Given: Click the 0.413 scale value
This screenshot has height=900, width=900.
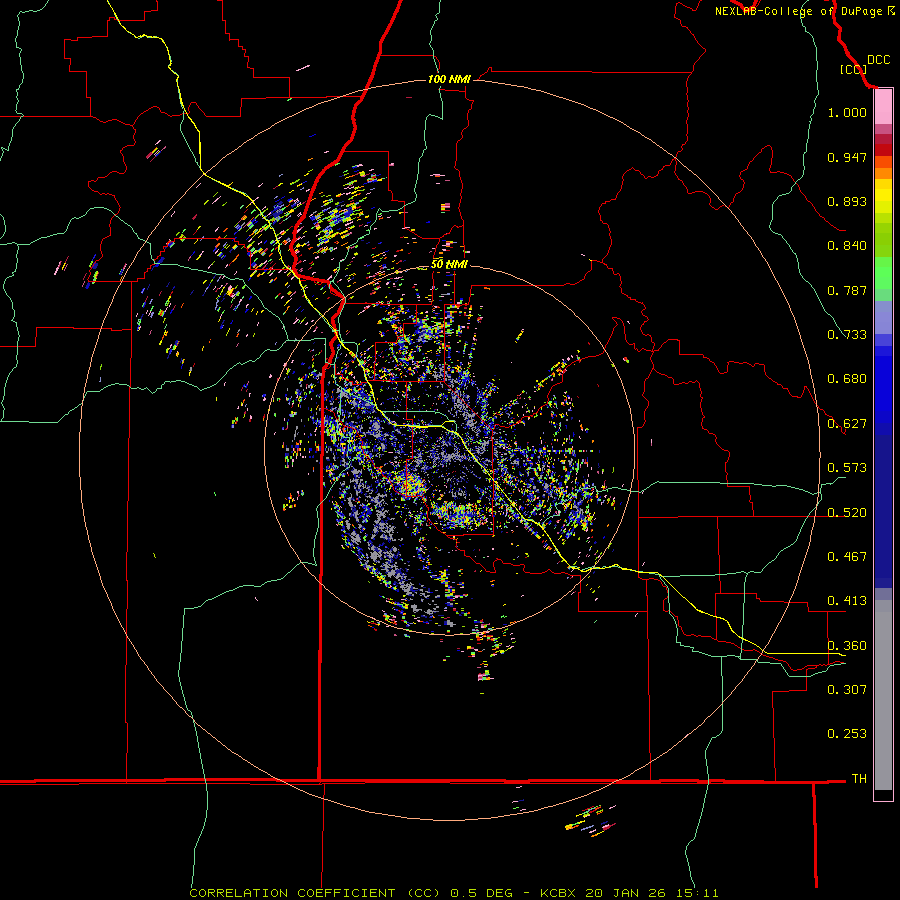Looking at the screenshot, I should click(847, 601).
